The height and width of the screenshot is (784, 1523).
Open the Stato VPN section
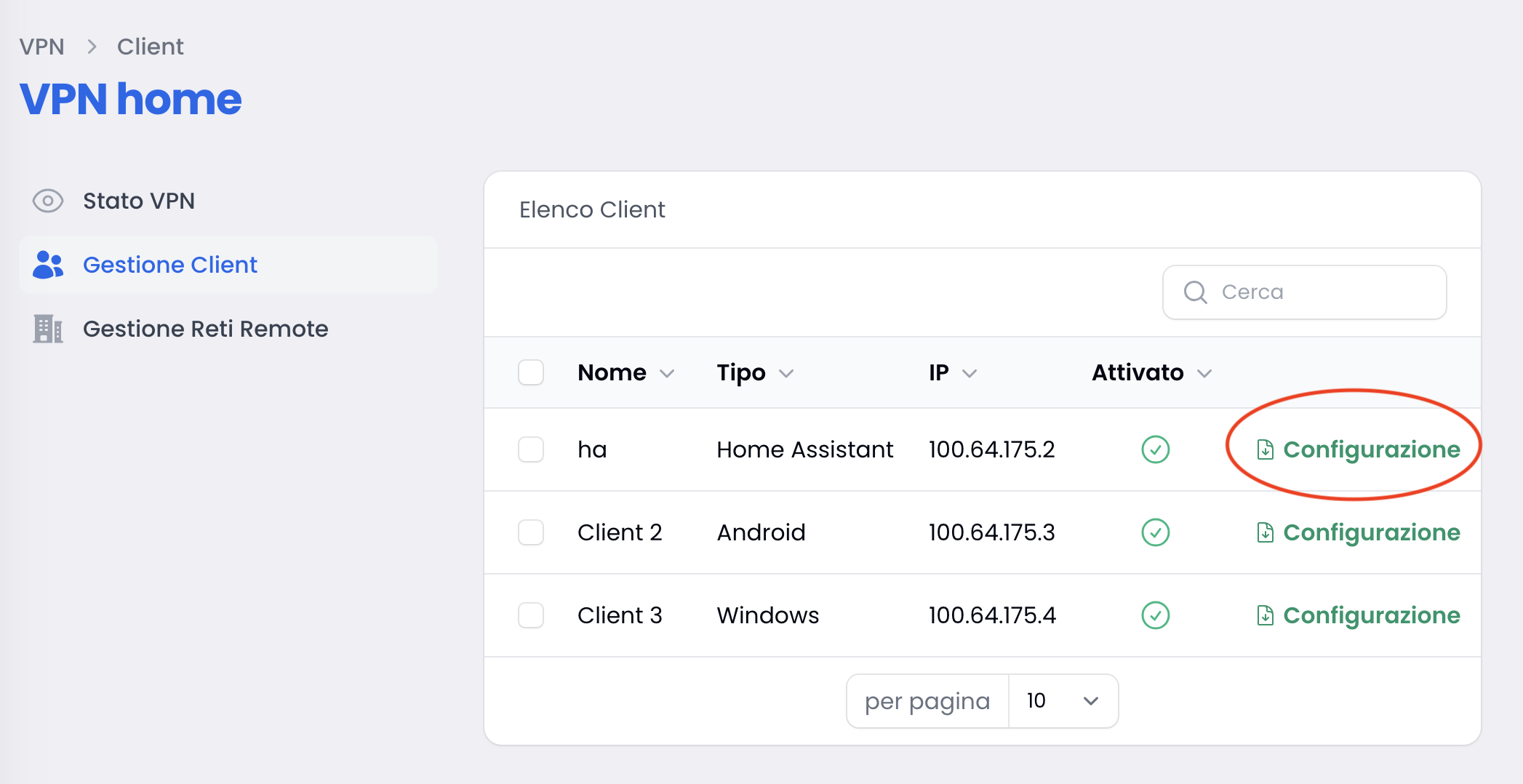click(x=228, y=201)
